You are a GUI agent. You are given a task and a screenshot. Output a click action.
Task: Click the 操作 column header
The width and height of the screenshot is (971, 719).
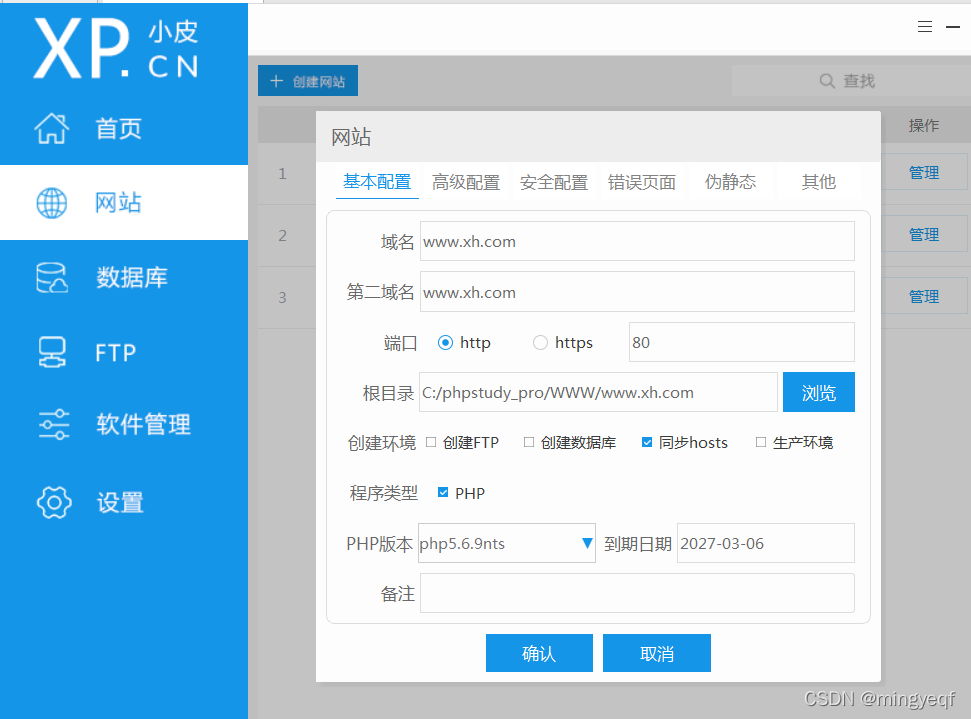pos(924,126)
